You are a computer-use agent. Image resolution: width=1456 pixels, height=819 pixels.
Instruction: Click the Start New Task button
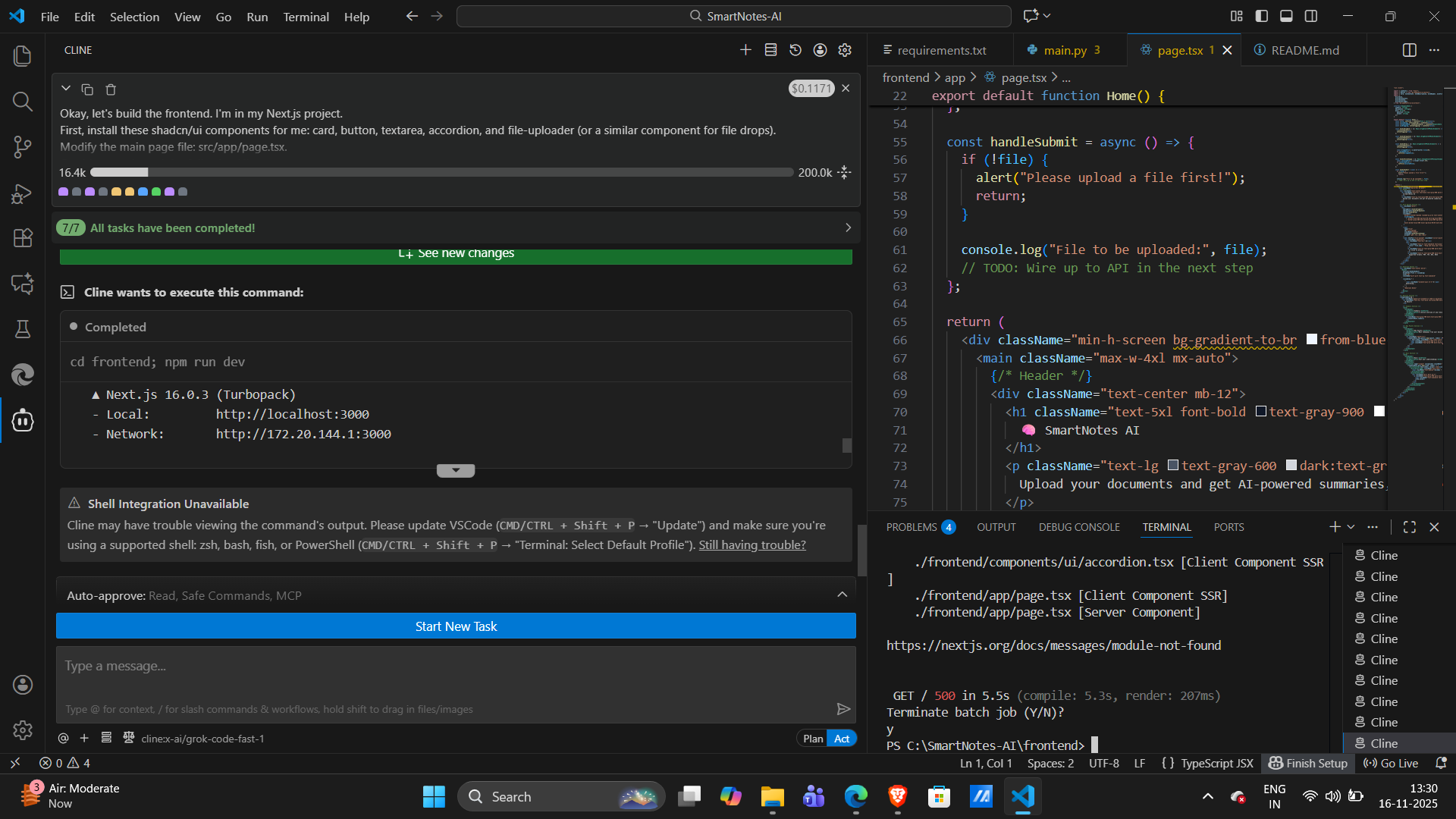[456, 626]
